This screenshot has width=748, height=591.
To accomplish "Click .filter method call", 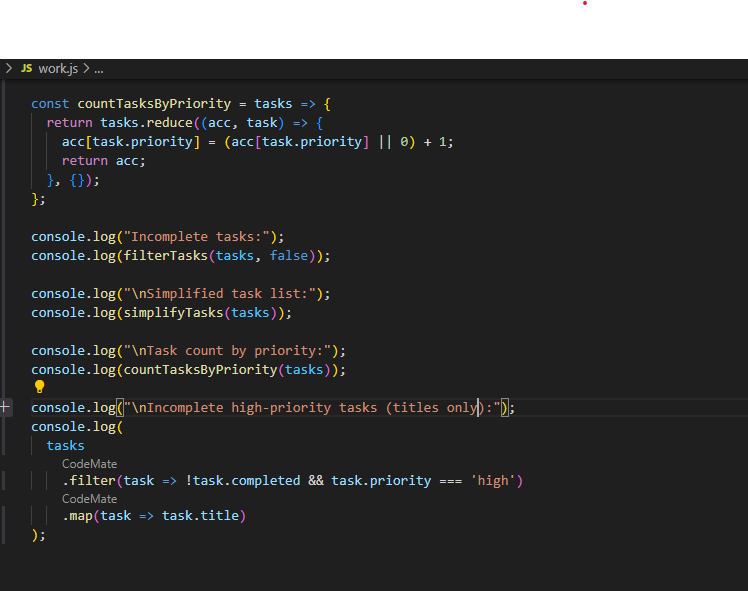I will pyautogui.click(x=89, y=481).
